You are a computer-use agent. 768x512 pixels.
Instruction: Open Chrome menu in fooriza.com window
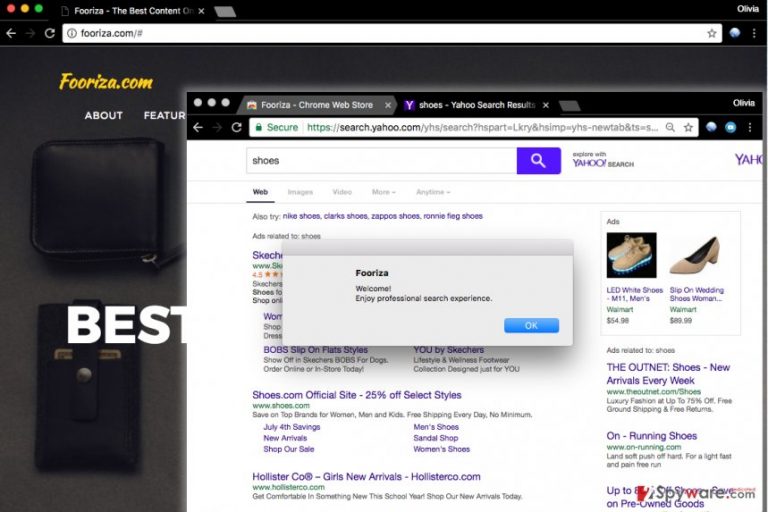coord(754,33)
